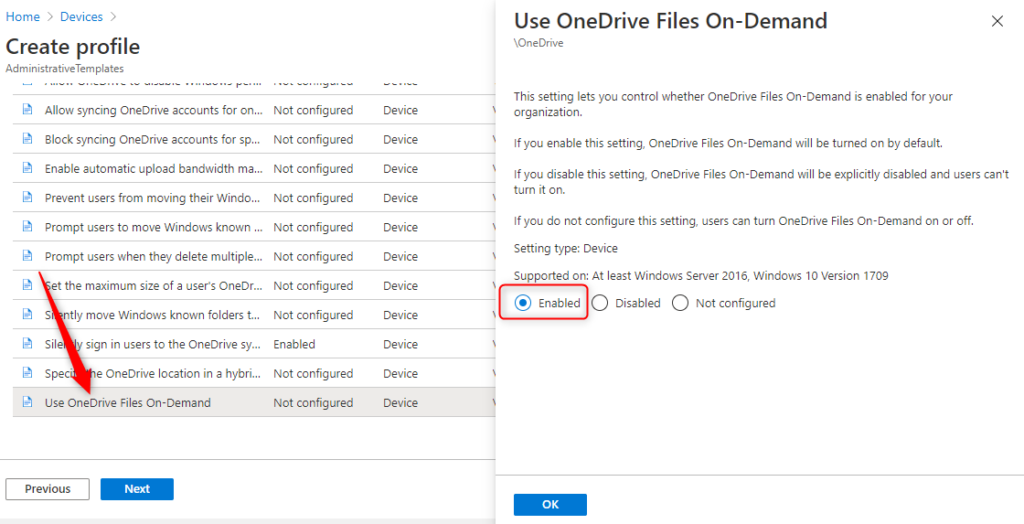Click document icon for Prompt users to move Windows known
Image resolution: width=1024 pixels, height=524 pixels.
[x=27, y=227]
